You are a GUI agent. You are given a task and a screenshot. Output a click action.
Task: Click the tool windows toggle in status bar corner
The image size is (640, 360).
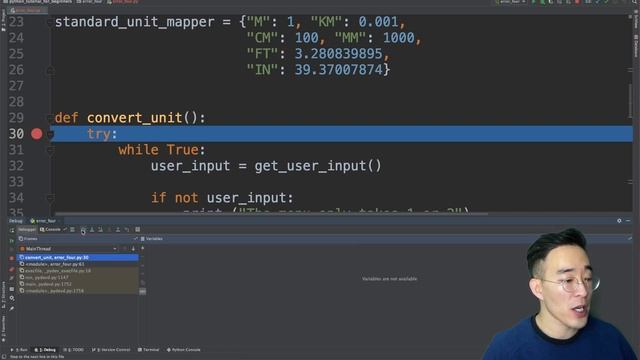(4, 357)
